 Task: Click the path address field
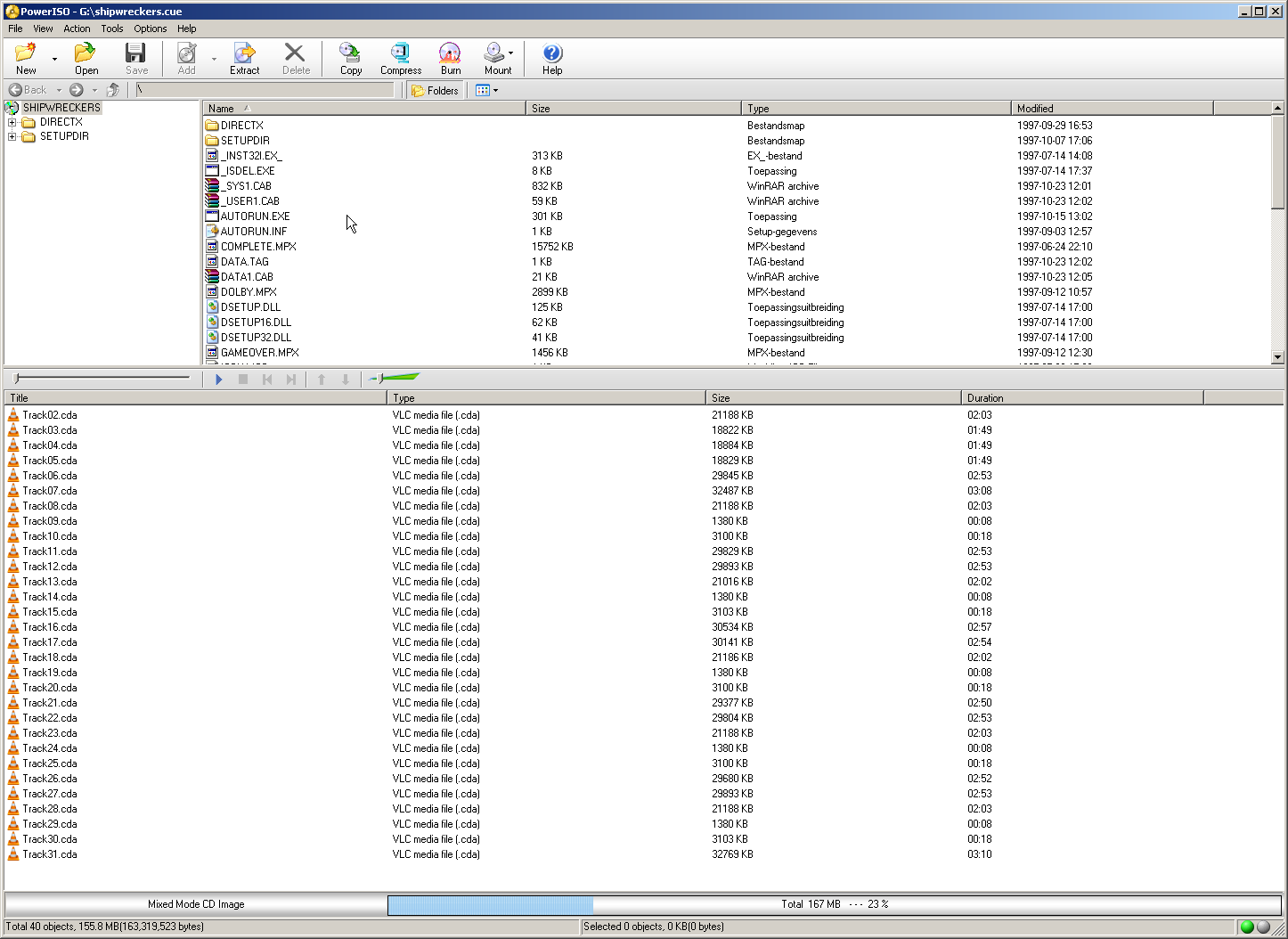(x=265, y=90)
